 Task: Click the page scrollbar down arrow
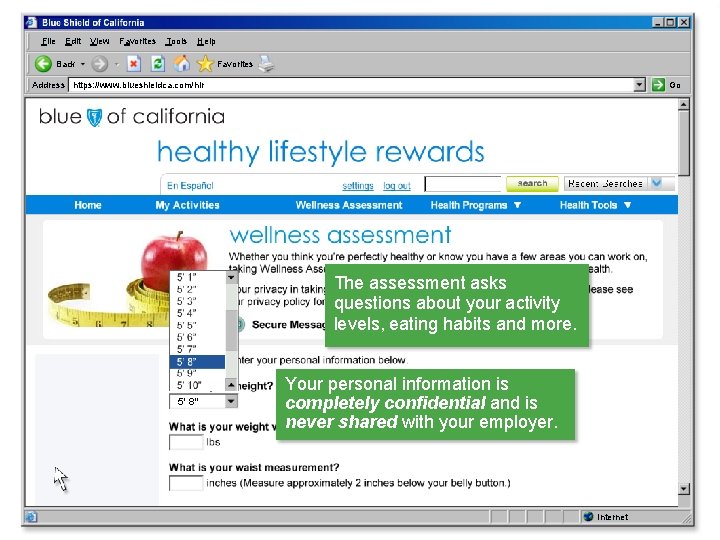click(684, 489)
